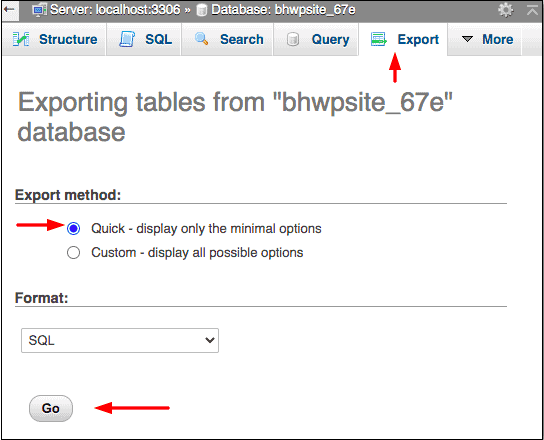The height and width of the screenshot is (440, 544).
Task: Open page settings gear icon
Action: (x=505, y=10)
